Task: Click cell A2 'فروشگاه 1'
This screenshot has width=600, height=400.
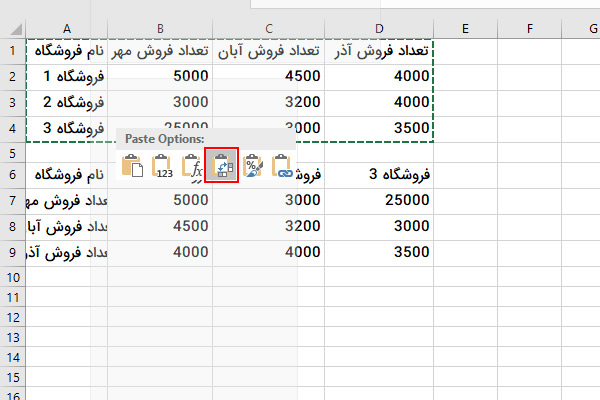Action: [x=67, y=77]
